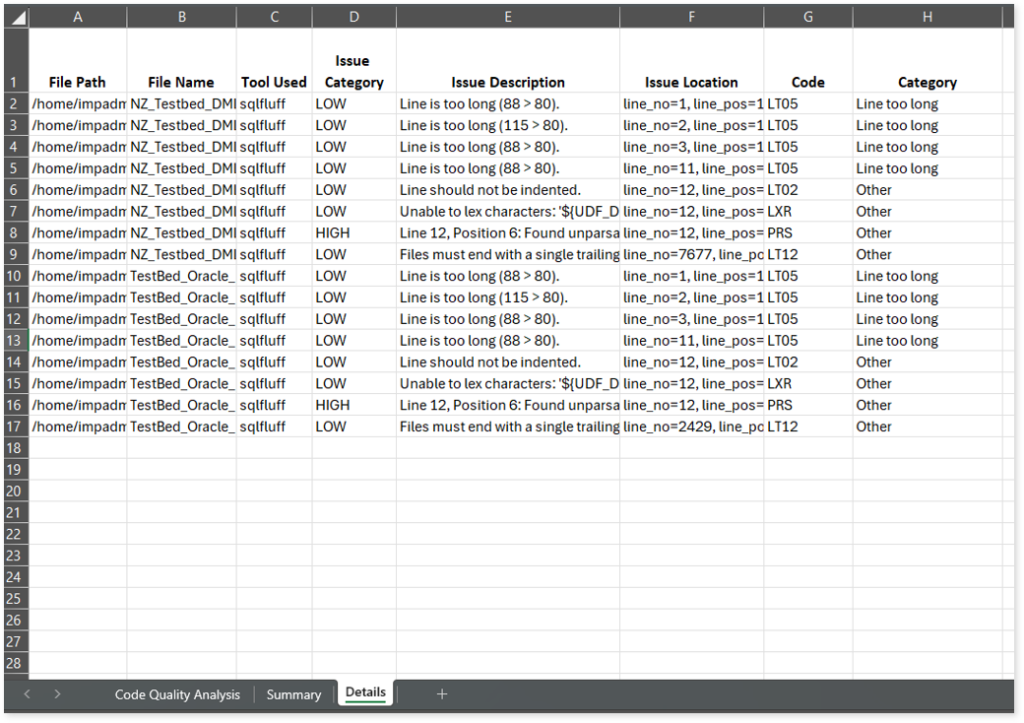Screen dimensions: 1024x723
Task: Select column E header
Action: pos(508,17)
